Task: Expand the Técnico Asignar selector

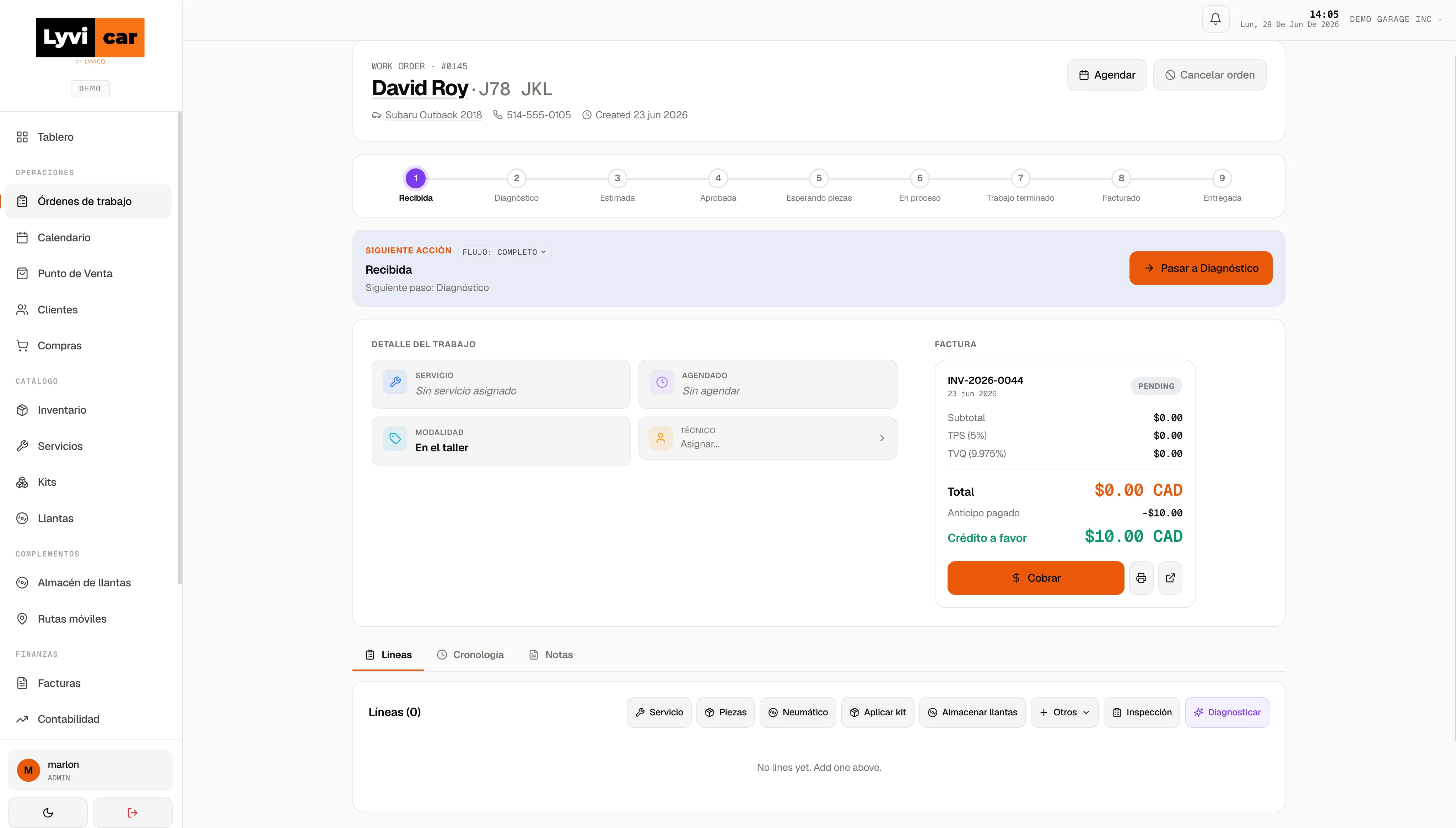Action: click(767, 438)
